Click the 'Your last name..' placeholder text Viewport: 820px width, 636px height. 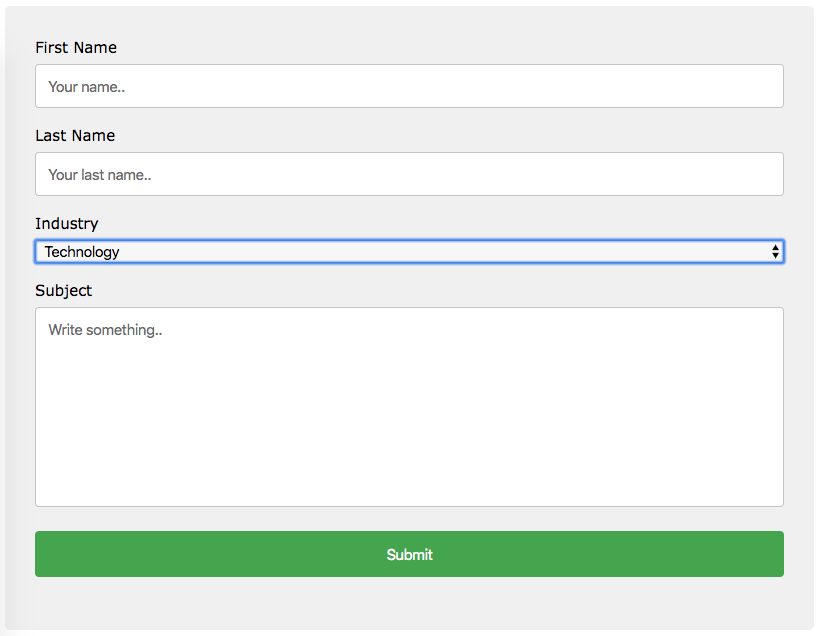tap(99, 175)
